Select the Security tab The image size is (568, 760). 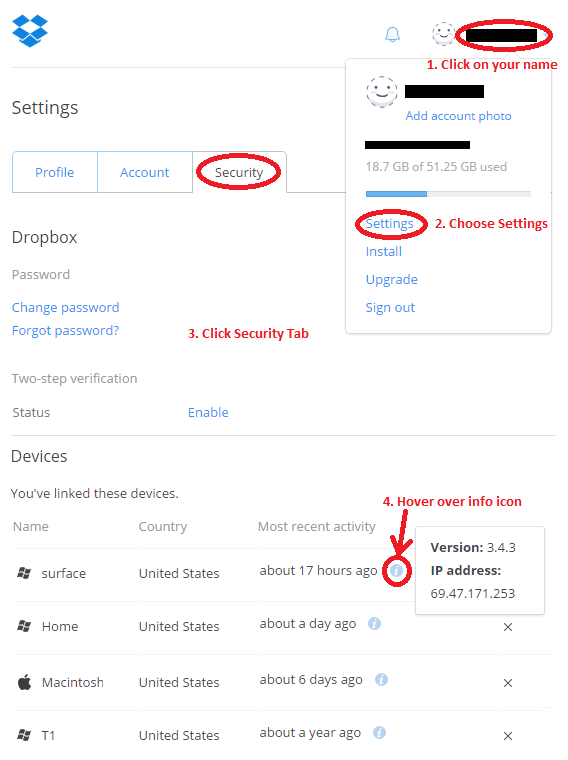tap(239, 172)
